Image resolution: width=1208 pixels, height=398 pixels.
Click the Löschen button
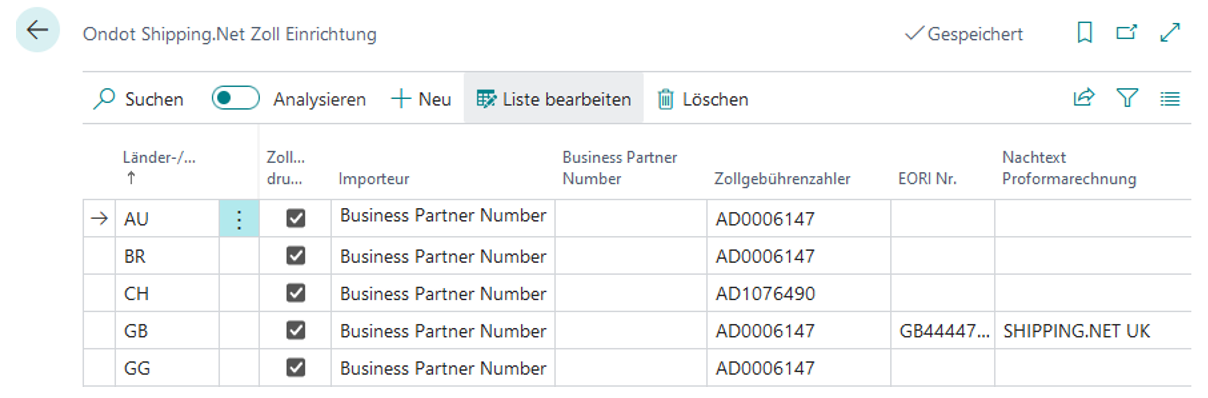tap(703, 99)
